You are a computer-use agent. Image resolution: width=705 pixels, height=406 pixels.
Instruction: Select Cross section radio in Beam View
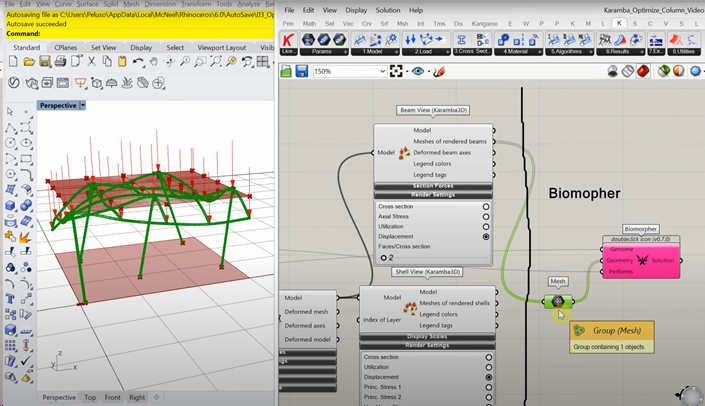pos(486,206)
